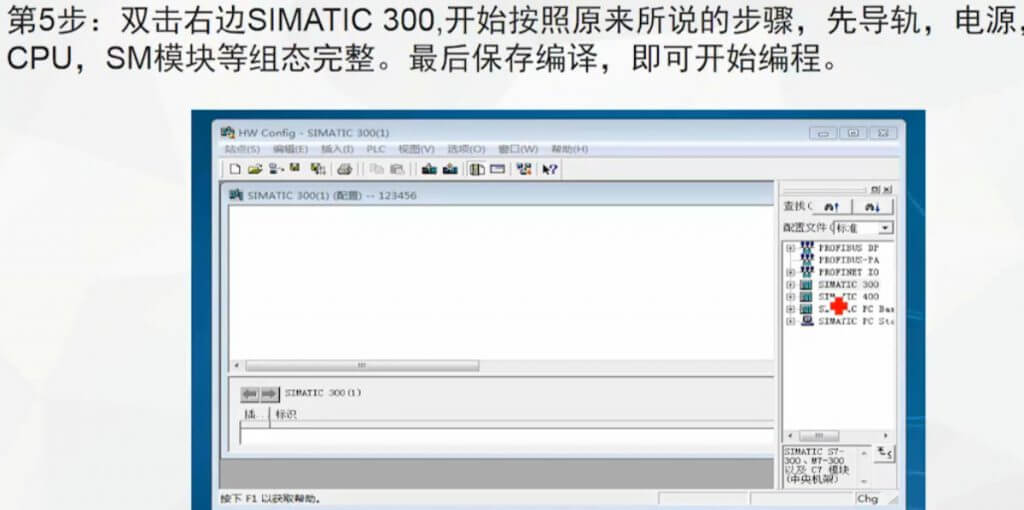Open the 窗口(W) menu

pos(518,150)
